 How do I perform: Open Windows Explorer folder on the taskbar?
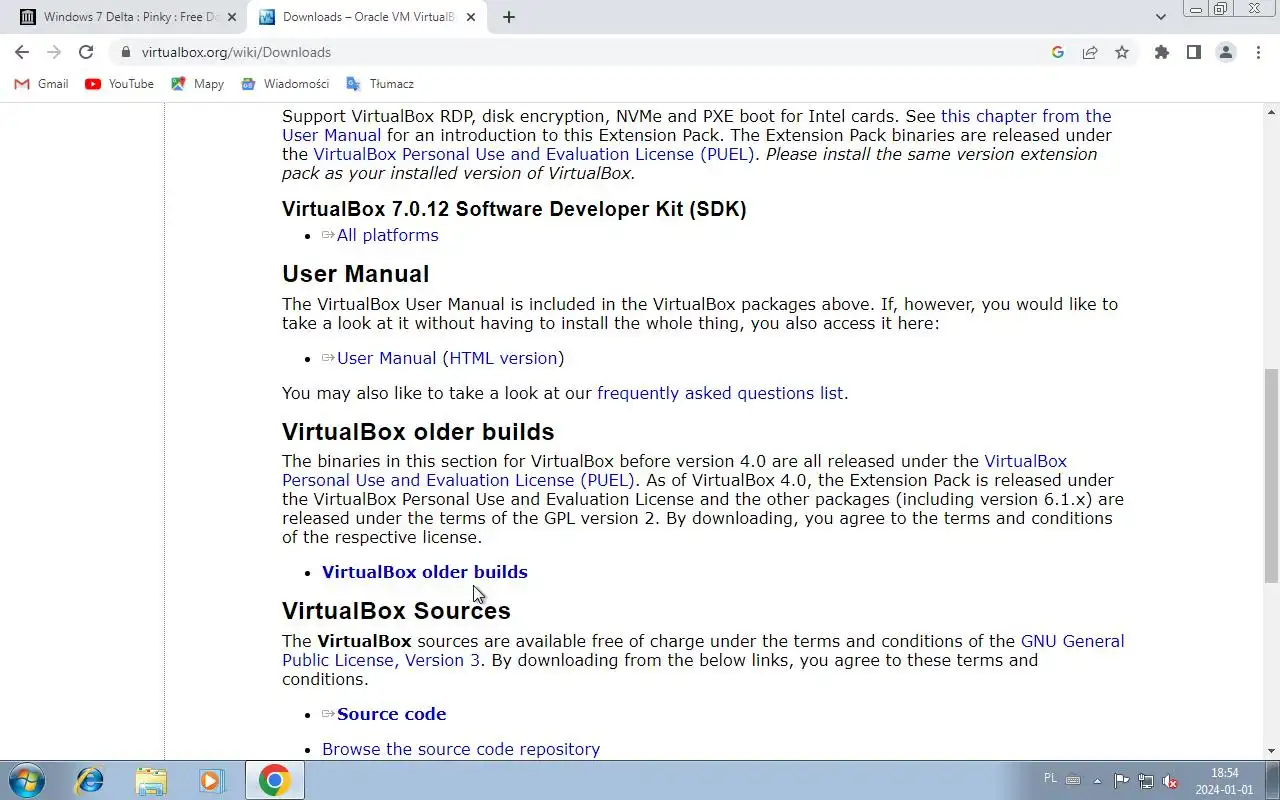point(151,780)
